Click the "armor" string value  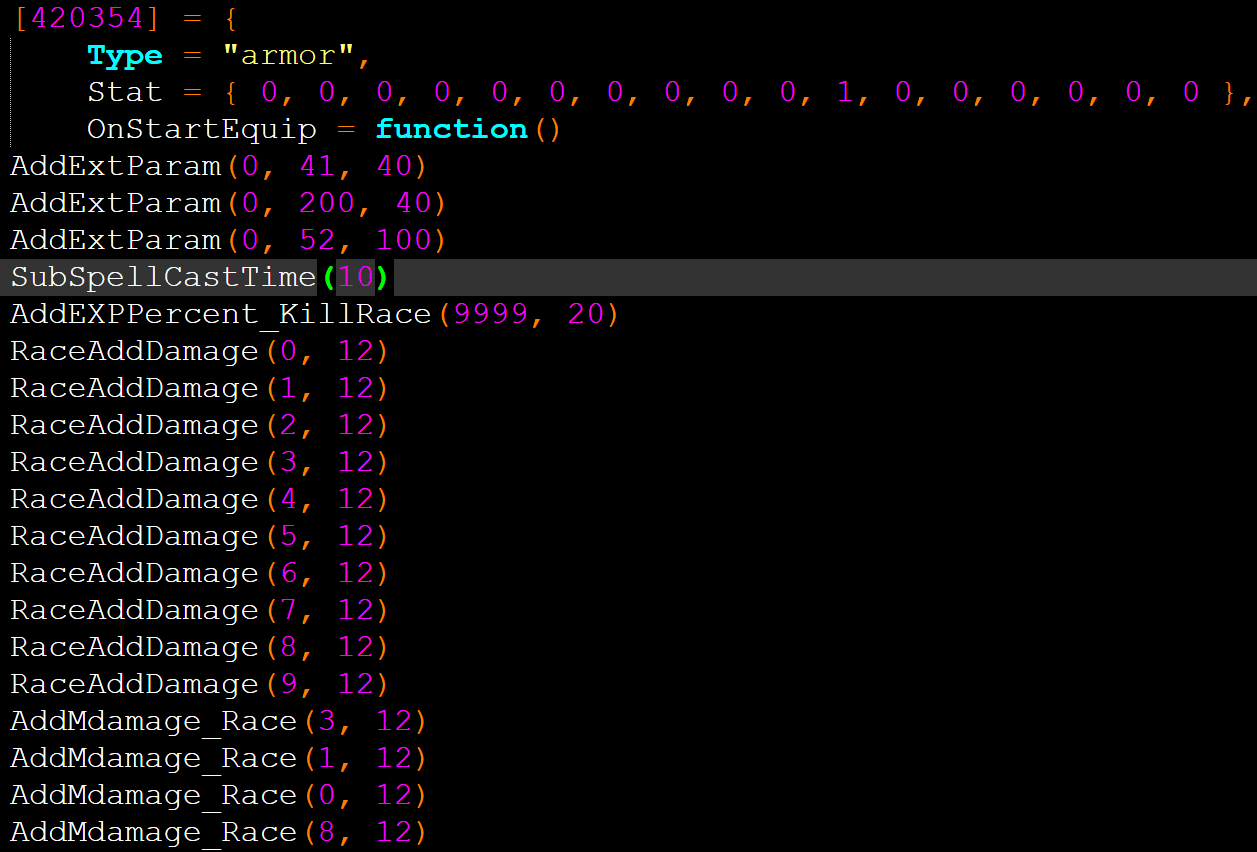point(287,55)
